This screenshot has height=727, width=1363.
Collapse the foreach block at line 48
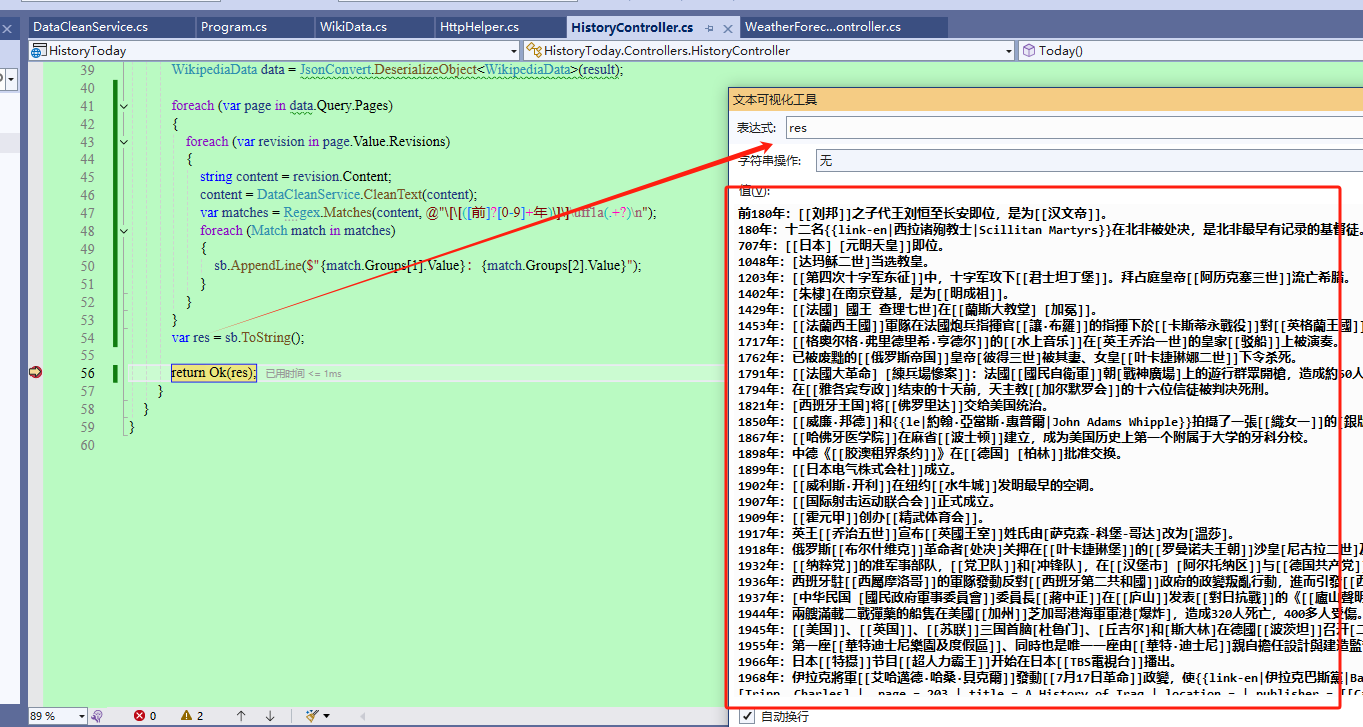(x=124, y=231)
